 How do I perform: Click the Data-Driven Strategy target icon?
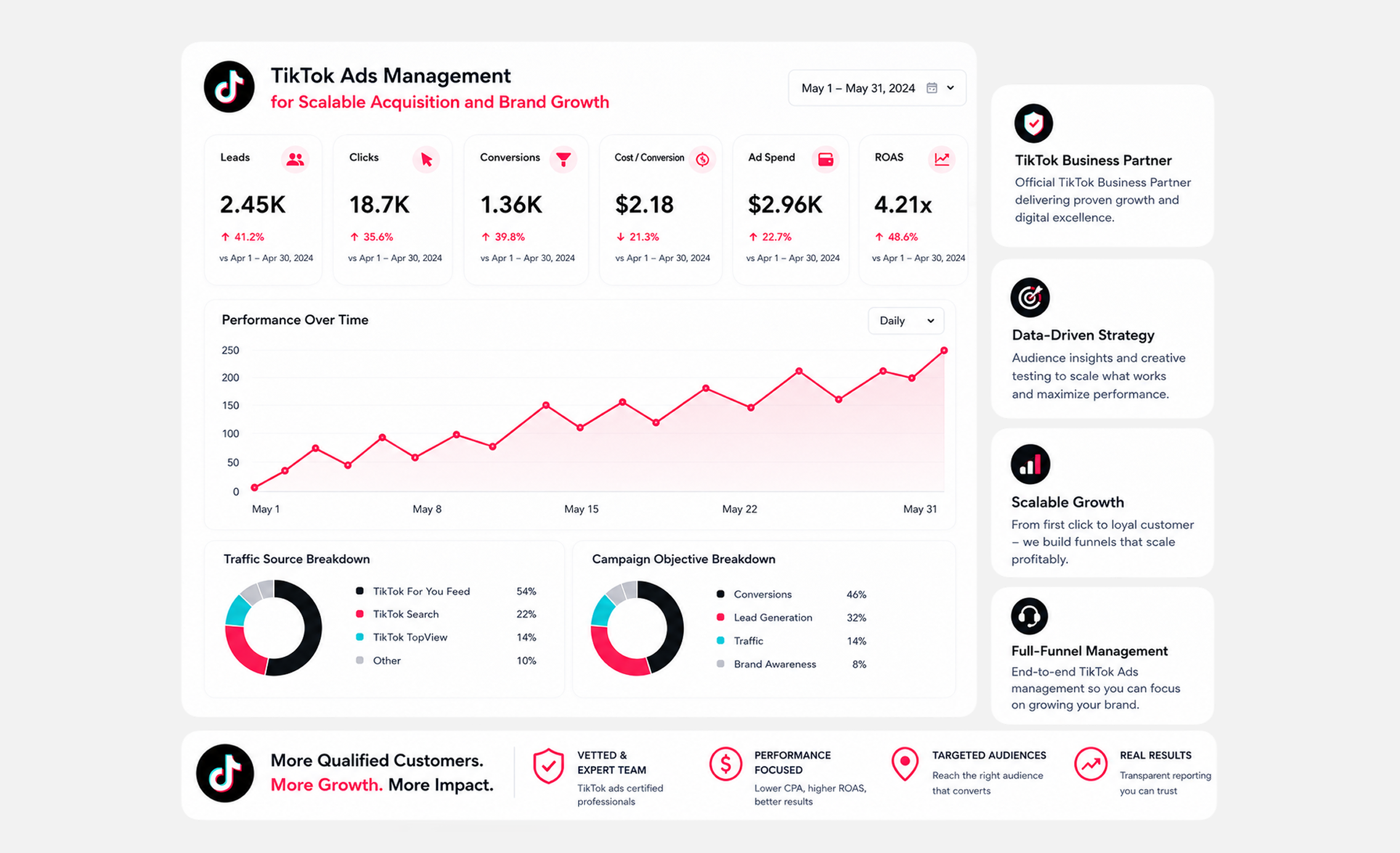(x=1030, y=298)
